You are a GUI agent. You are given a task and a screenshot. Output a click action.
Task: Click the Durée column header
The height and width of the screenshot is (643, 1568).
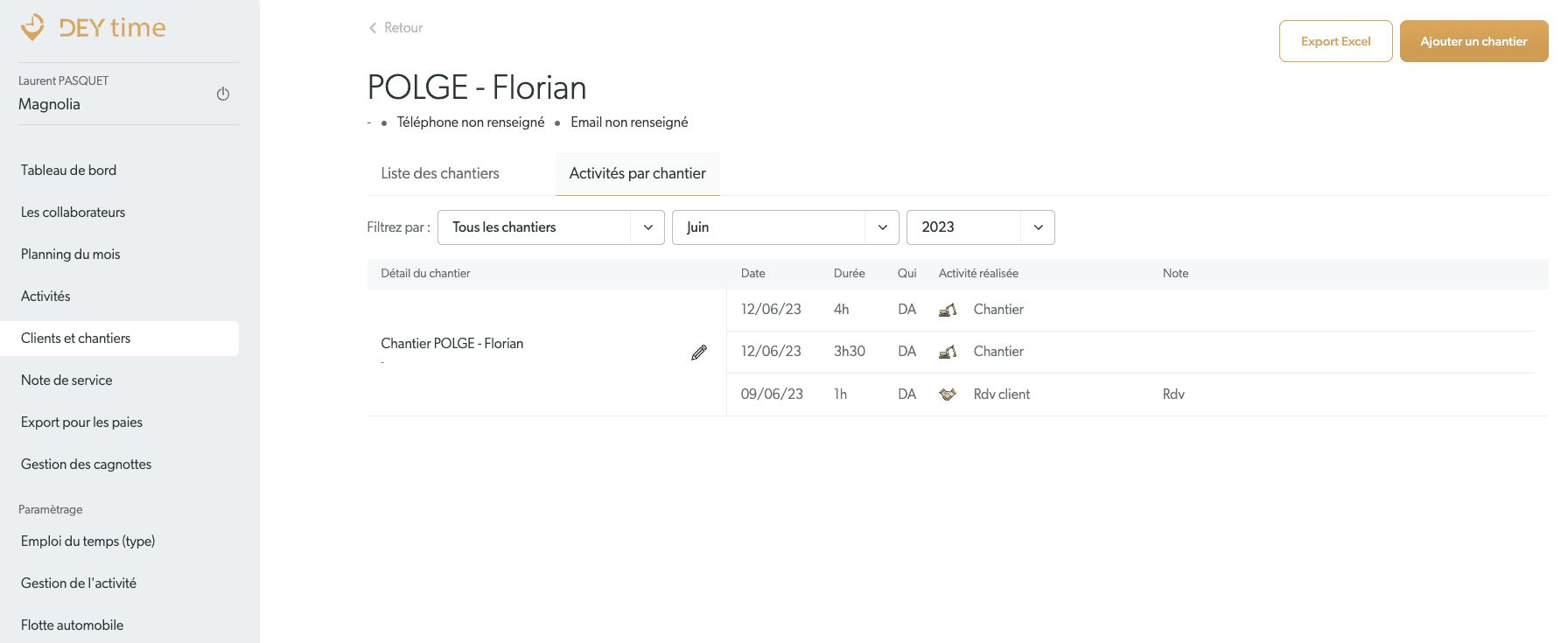pyautogui.click(x=850, y=274)
